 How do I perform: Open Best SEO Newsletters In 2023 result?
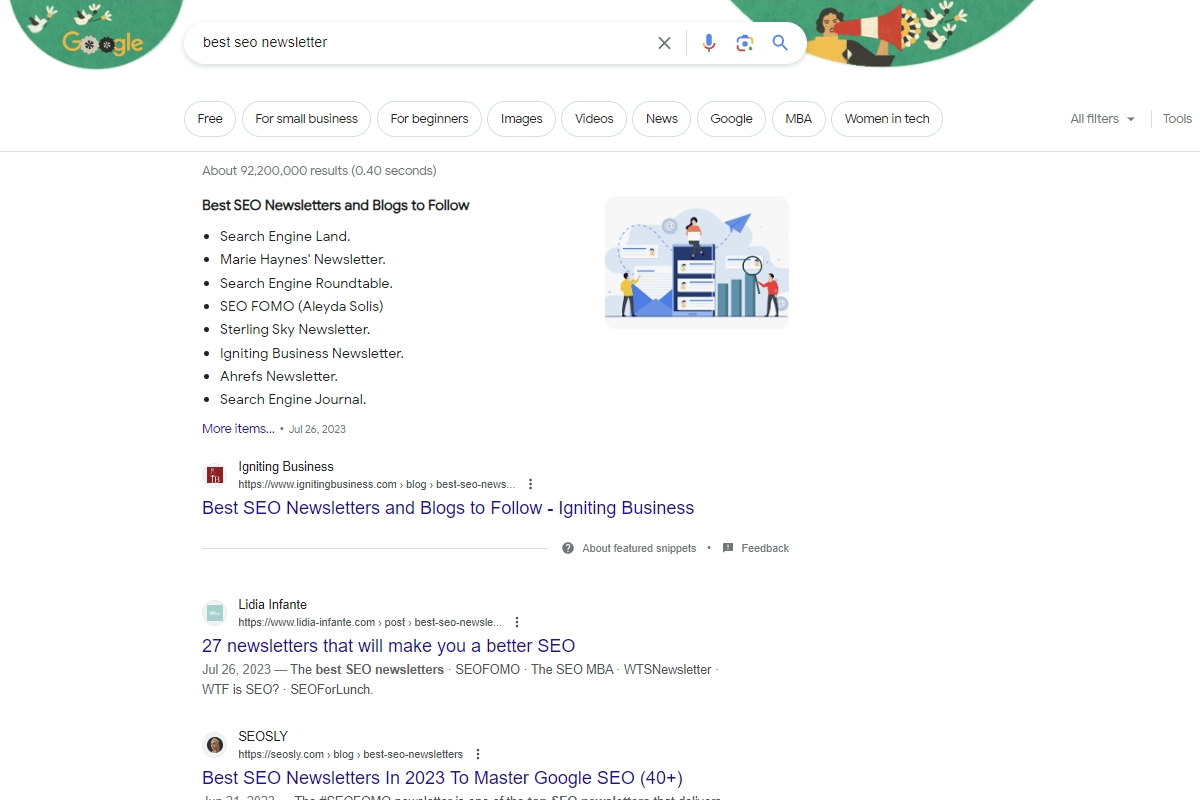442,778
